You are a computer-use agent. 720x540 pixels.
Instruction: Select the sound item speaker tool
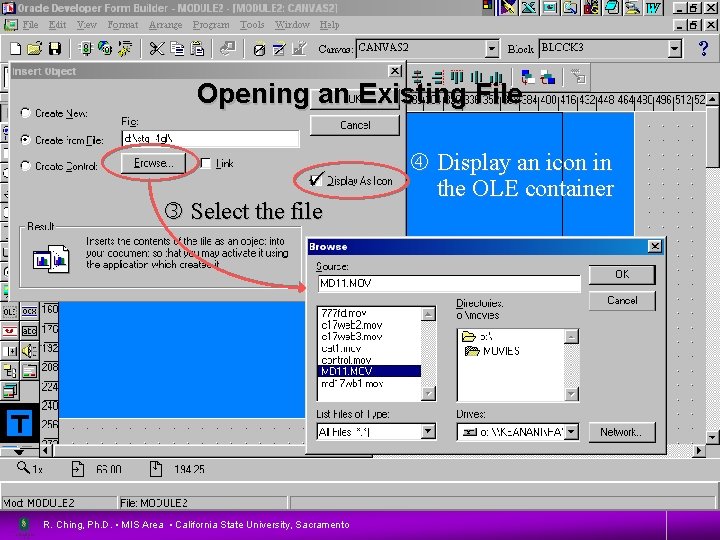[29, 351]
